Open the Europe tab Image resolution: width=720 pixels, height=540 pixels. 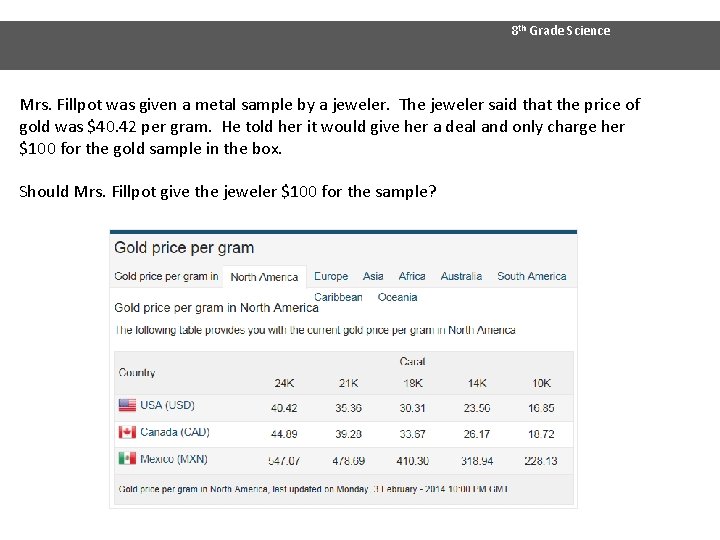point(331,276)
